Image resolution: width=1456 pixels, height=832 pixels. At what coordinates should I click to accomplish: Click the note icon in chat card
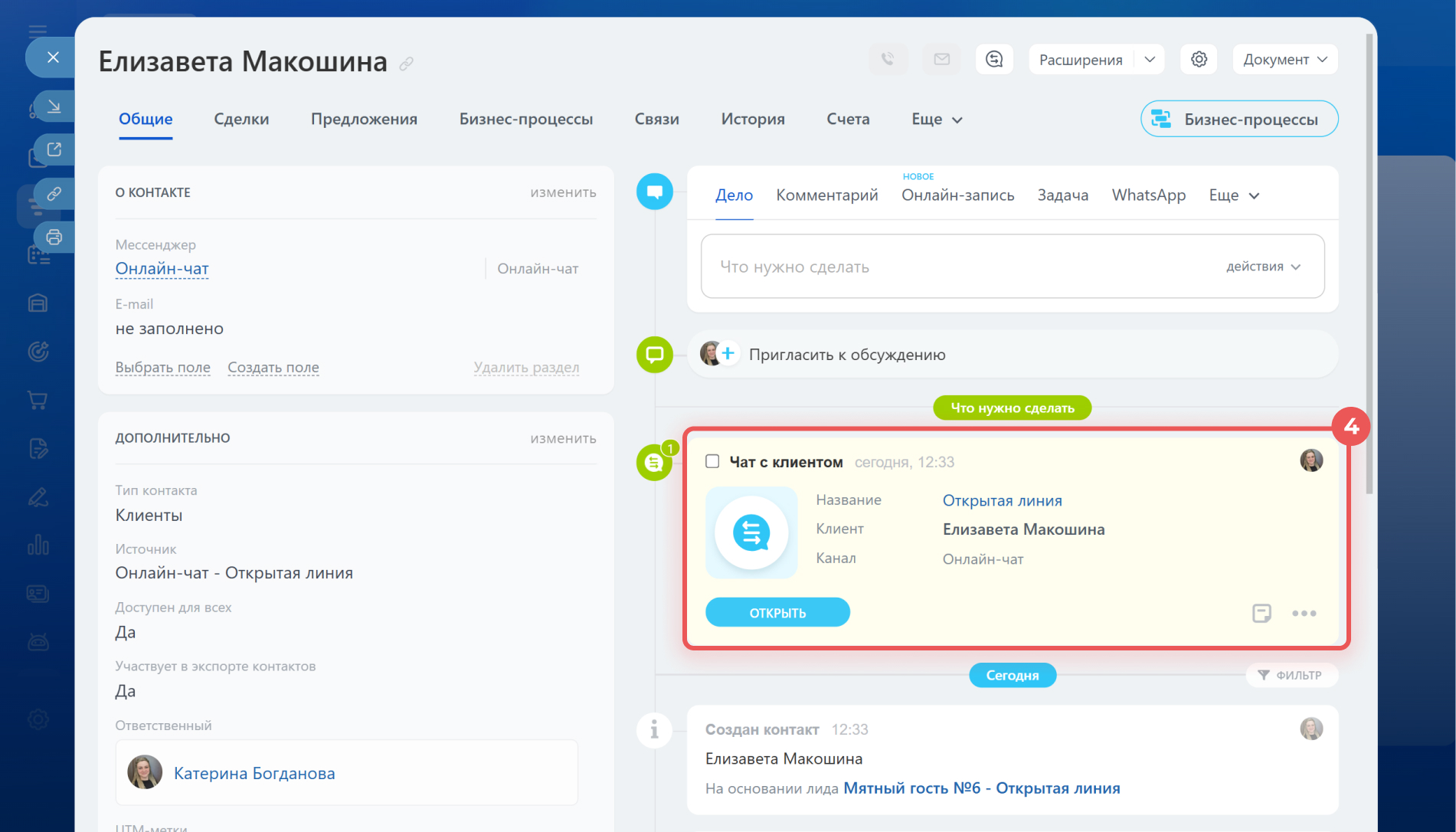click(x=1261, y=613)
